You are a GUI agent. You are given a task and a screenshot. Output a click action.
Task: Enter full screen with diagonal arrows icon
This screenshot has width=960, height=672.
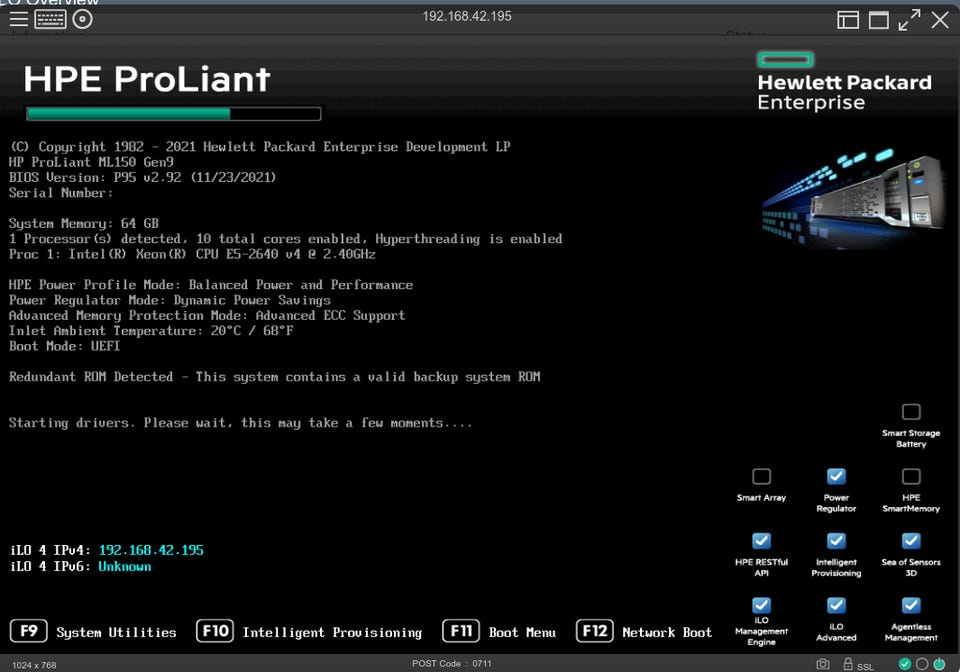[x=909, y=20]
